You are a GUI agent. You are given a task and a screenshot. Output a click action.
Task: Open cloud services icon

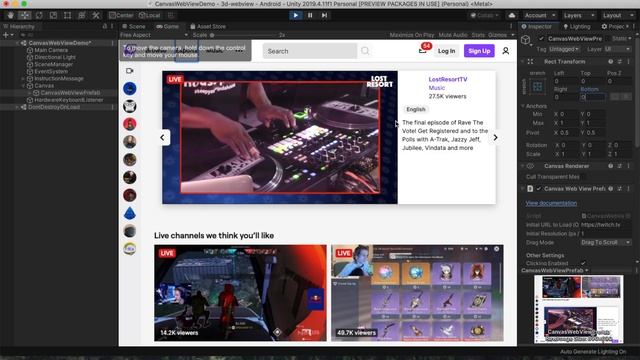point(512,15)
